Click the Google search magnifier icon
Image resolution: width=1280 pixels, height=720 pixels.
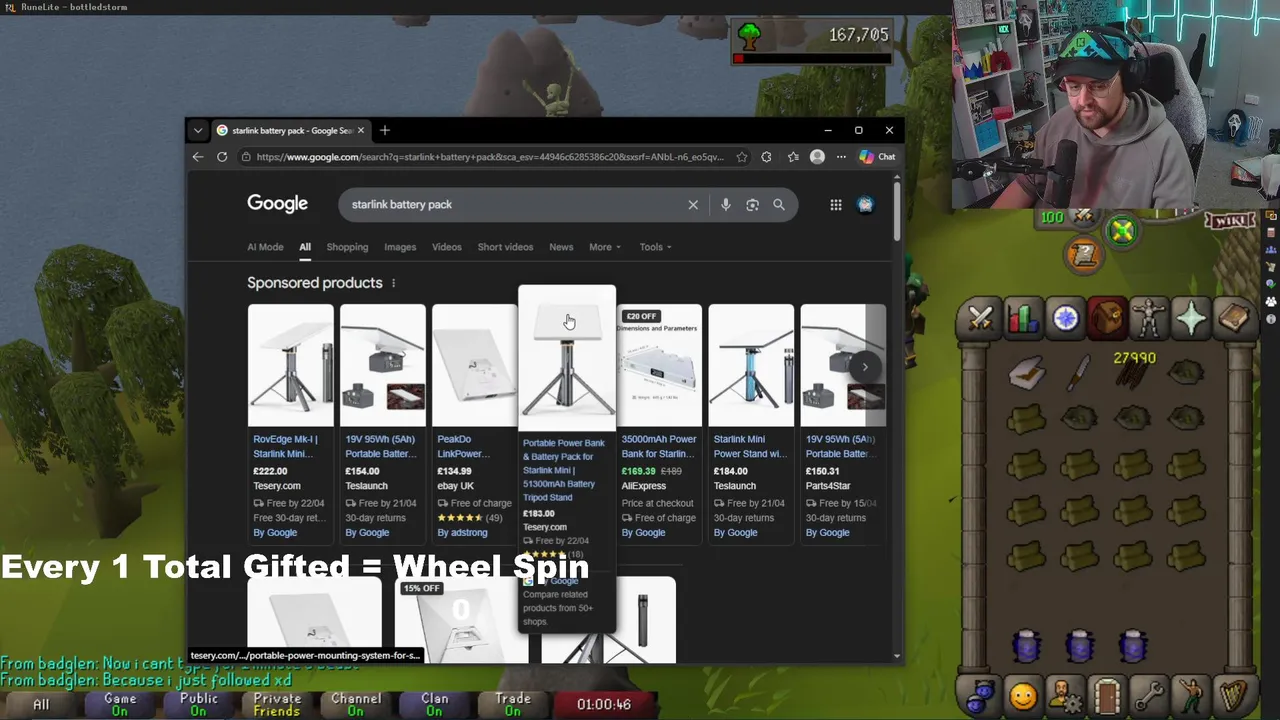pos(779,205)
